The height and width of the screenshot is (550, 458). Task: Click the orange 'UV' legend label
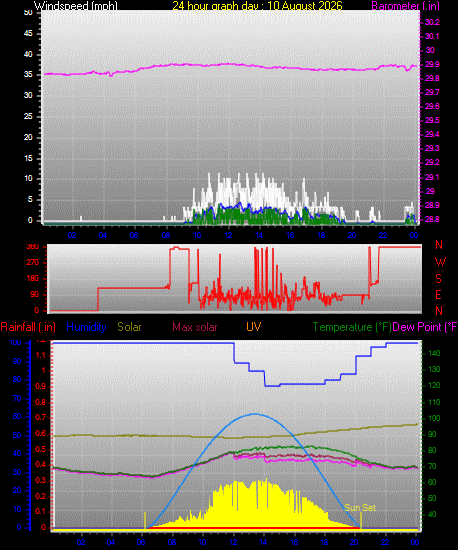(253, 327)
